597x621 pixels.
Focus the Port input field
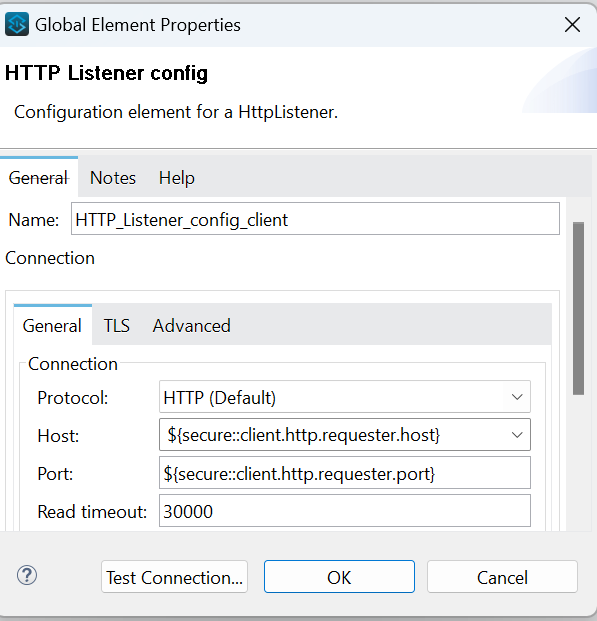point(345,473)
